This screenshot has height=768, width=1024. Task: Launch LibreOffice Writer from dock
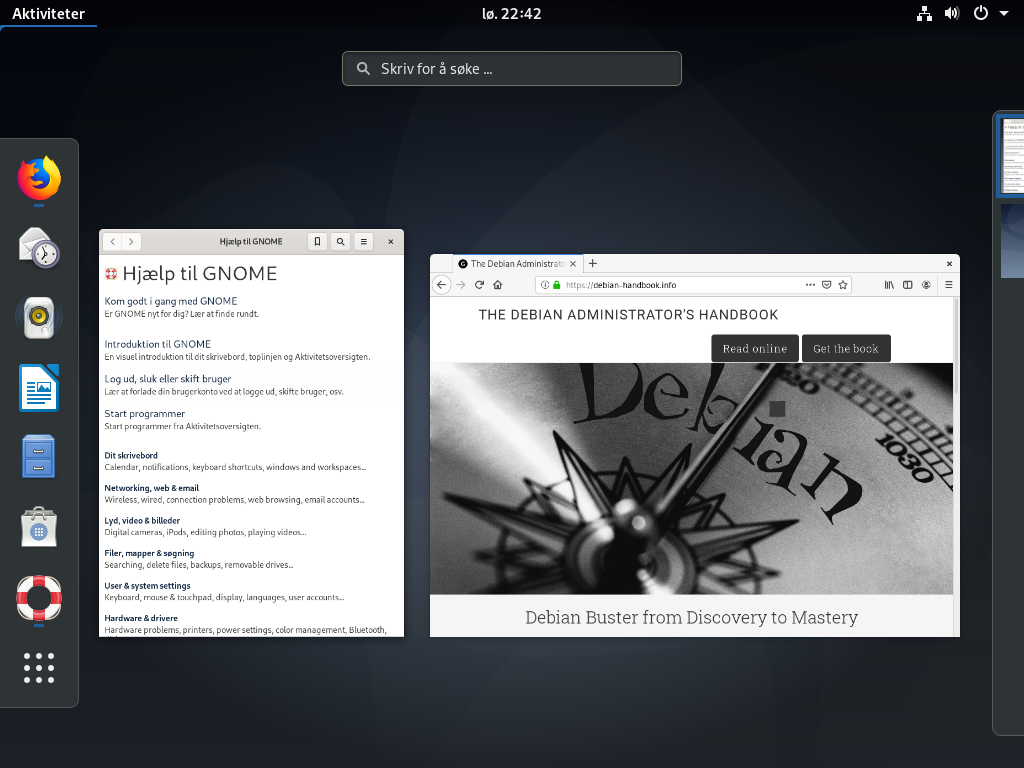tap(39, 387)
